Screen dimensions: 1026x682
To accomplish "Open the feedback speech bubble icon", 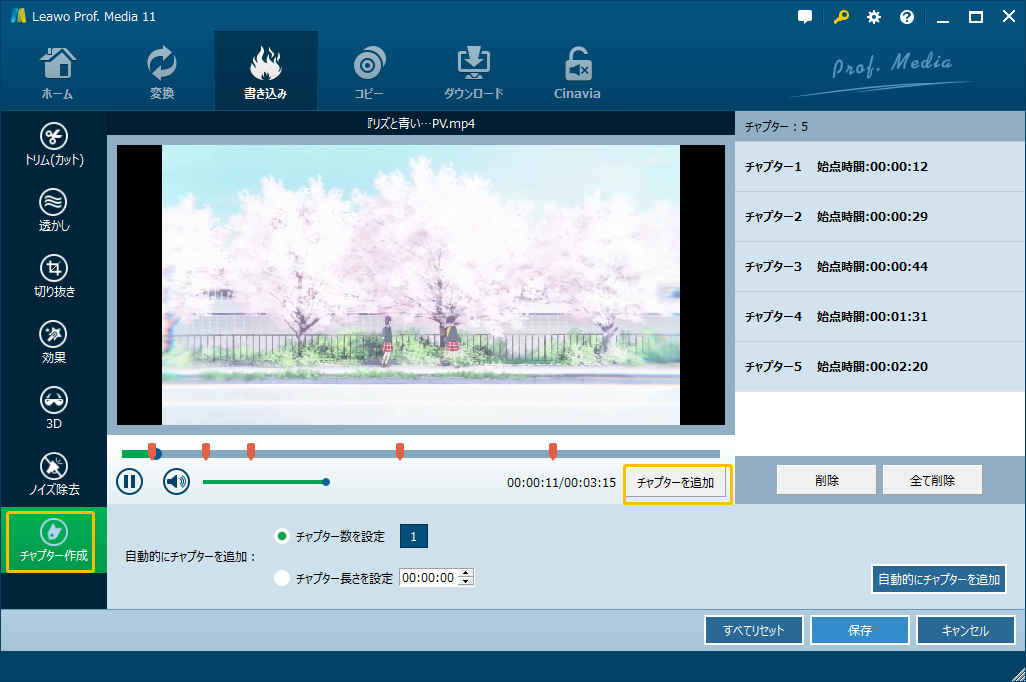I will click(x=805, y=17).
